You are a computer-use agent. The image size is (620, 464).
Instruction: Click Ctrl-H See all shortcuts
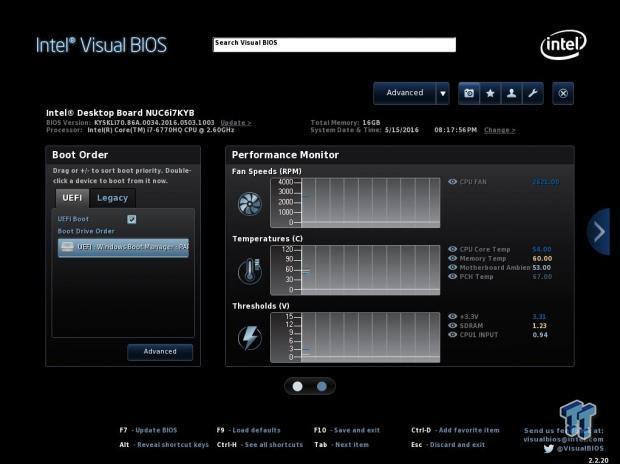click(x=260, y=445)
